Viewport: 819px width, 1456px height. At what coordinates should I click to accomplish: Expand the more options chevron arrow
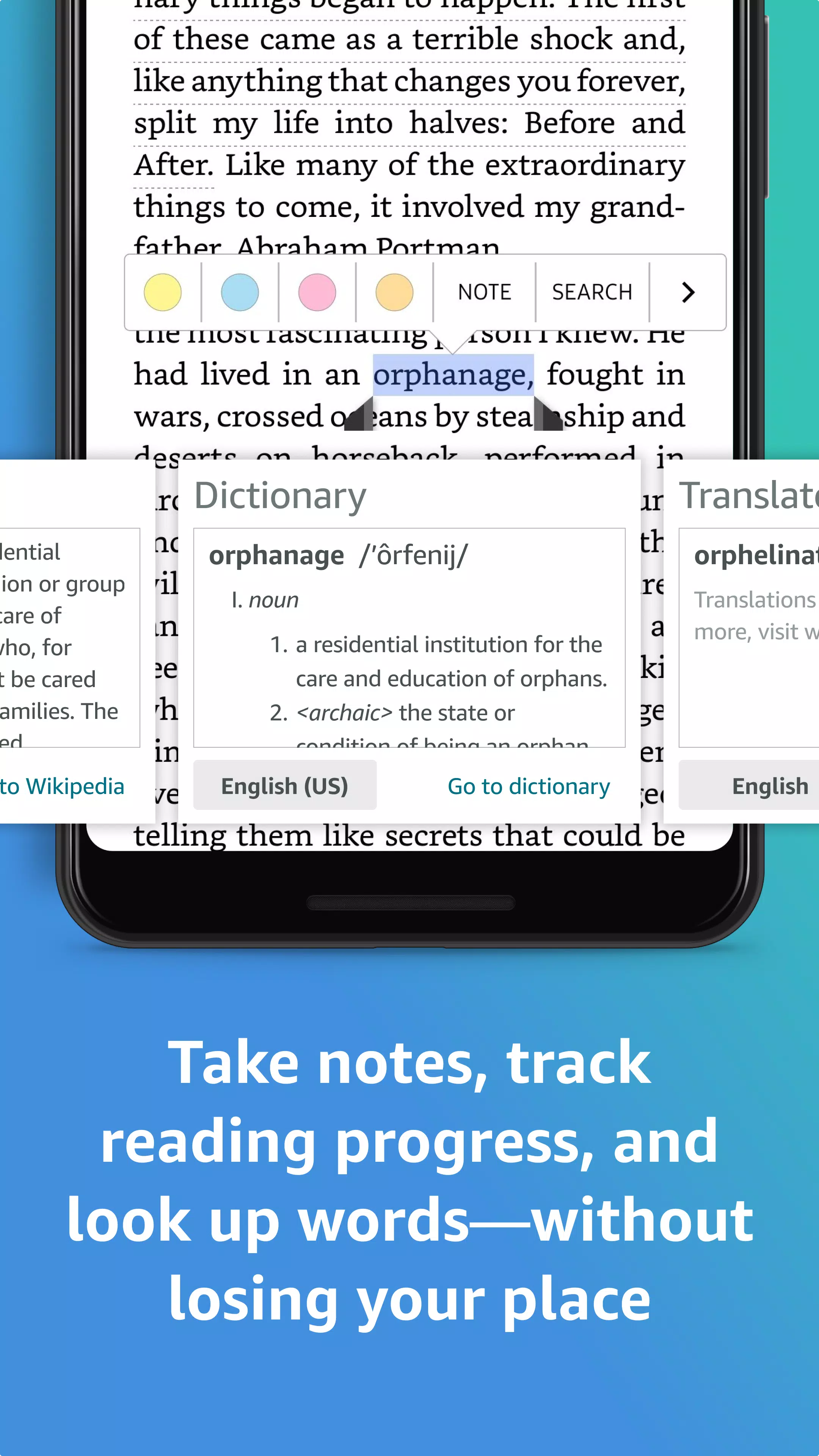pos(688,291)
